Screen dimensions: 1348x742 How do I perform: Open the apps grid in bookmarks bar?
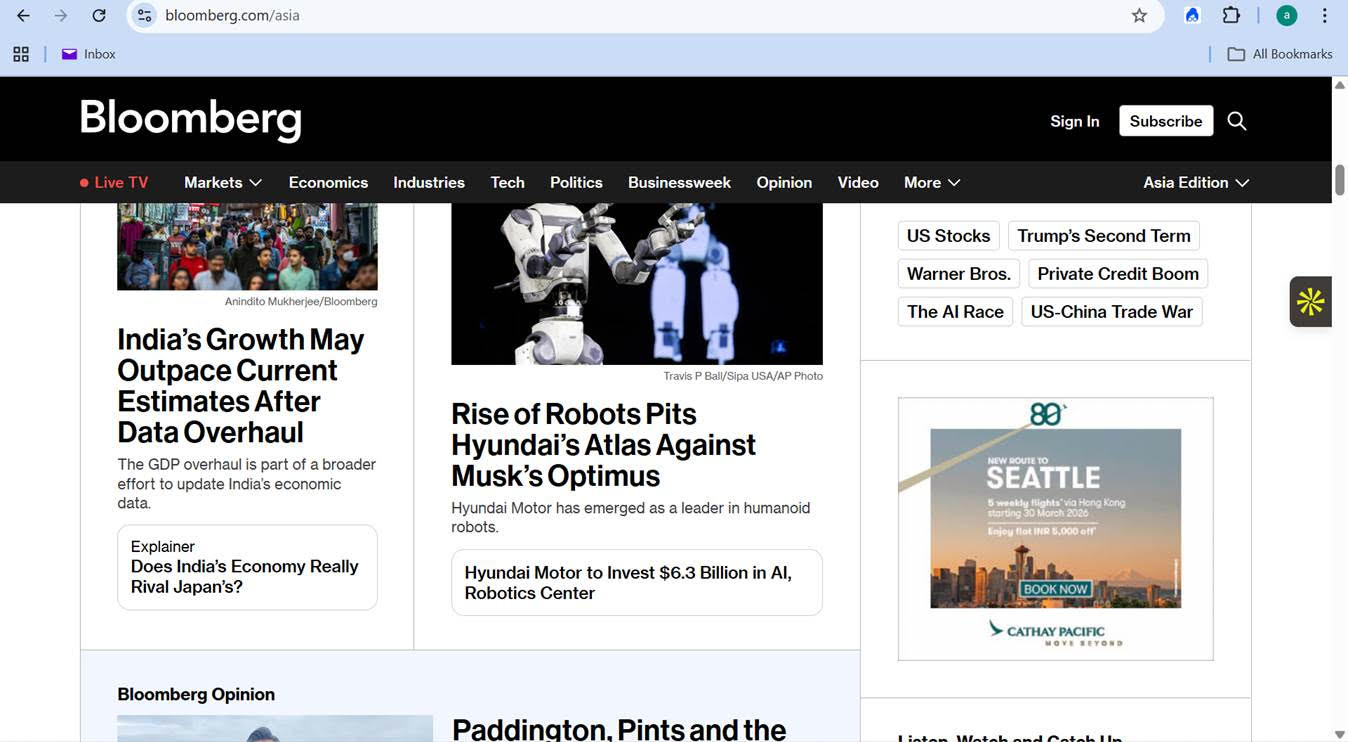21,54
